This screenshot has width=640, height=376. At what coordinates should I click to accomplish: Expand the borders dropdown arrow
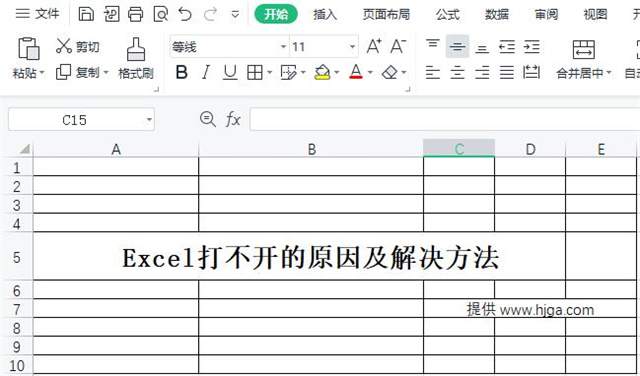[x=269, y=73]
